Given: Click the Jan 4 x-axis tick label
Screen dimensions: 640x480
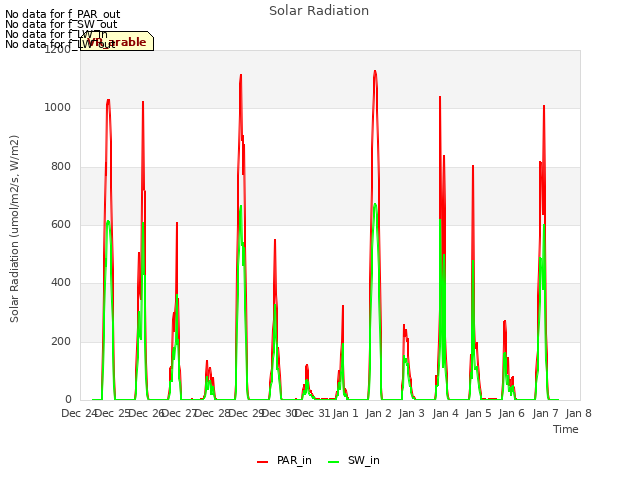Looking at the screenshot, I should point(445,413).
